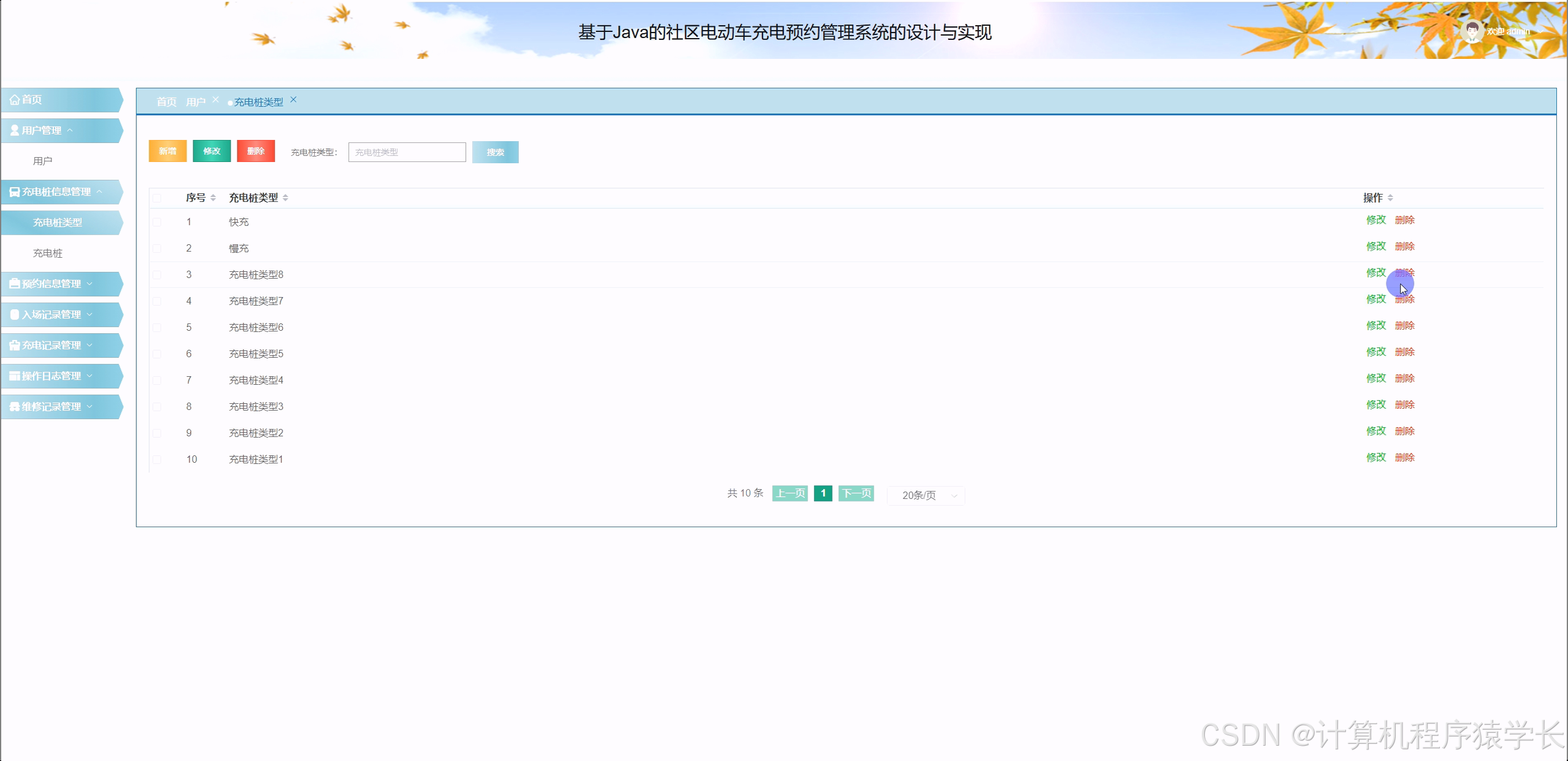Click the home icon in sidebar
The height and width of the screenshot is (761, 1568).
14,100
